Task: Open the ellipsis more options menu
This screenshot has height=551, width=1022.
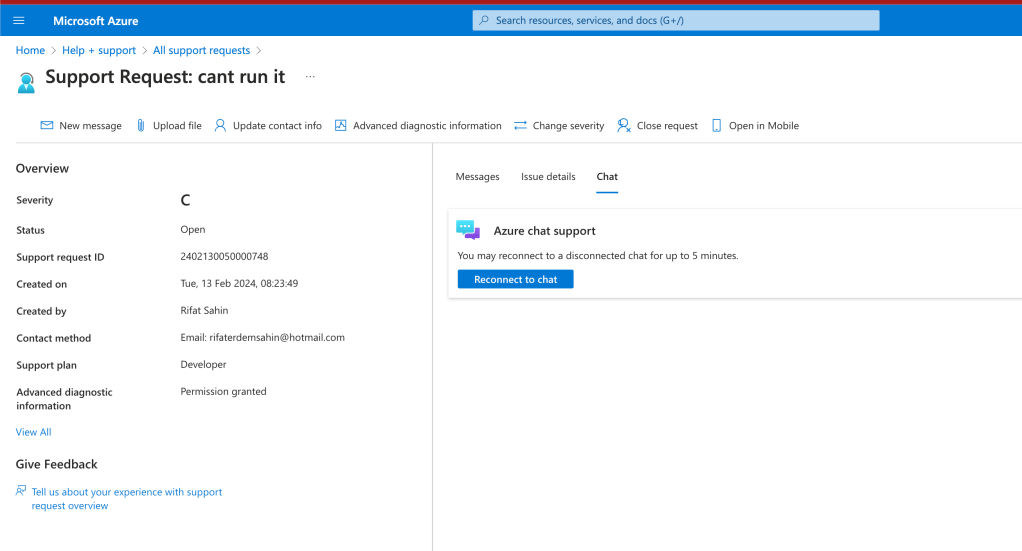Action: (x=310, y=77)
